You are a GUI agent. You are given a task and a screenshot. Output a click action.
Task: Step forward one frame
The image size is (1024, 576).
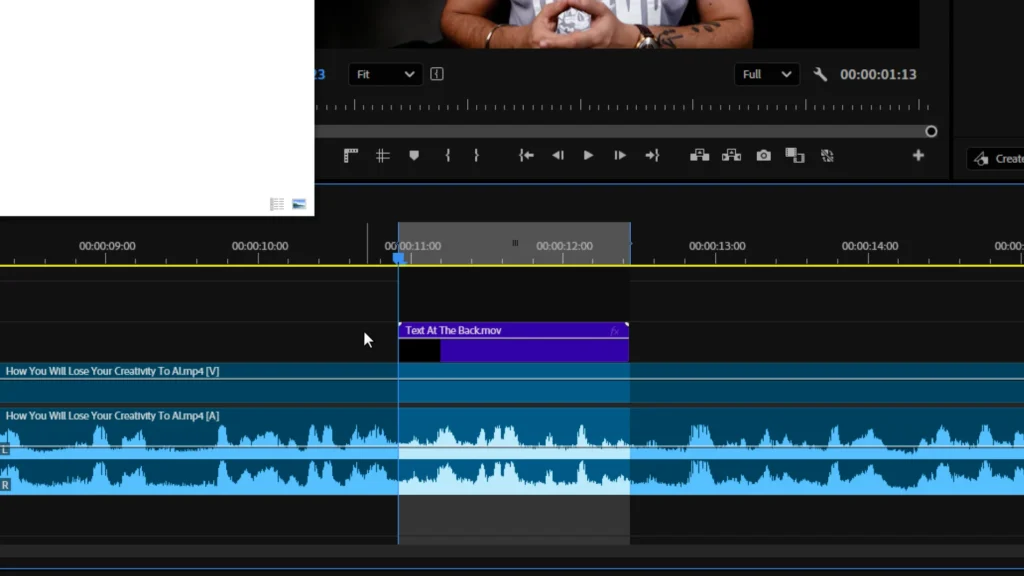(620, 155)
